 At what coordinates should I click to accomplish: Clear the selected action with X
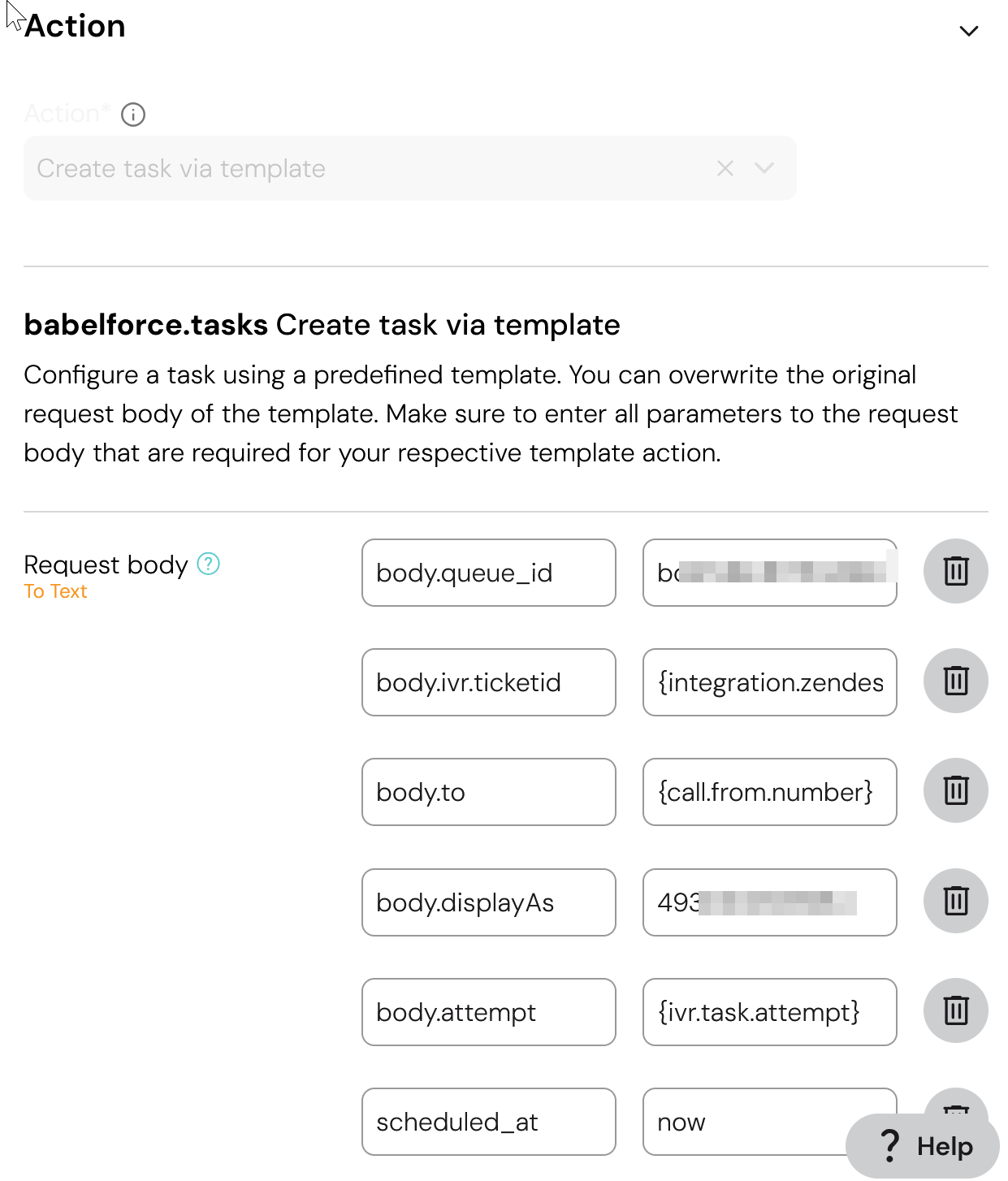coord(725,168)
